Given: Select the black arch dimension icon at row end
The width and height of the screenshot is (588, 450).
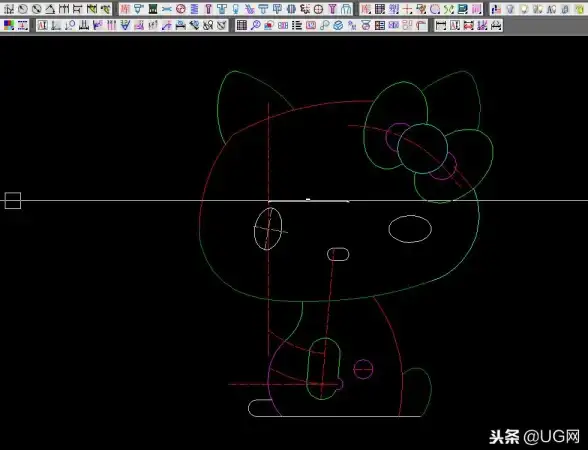Looking at the screenshot, I should pyautogui.click(x=496, y=25).
